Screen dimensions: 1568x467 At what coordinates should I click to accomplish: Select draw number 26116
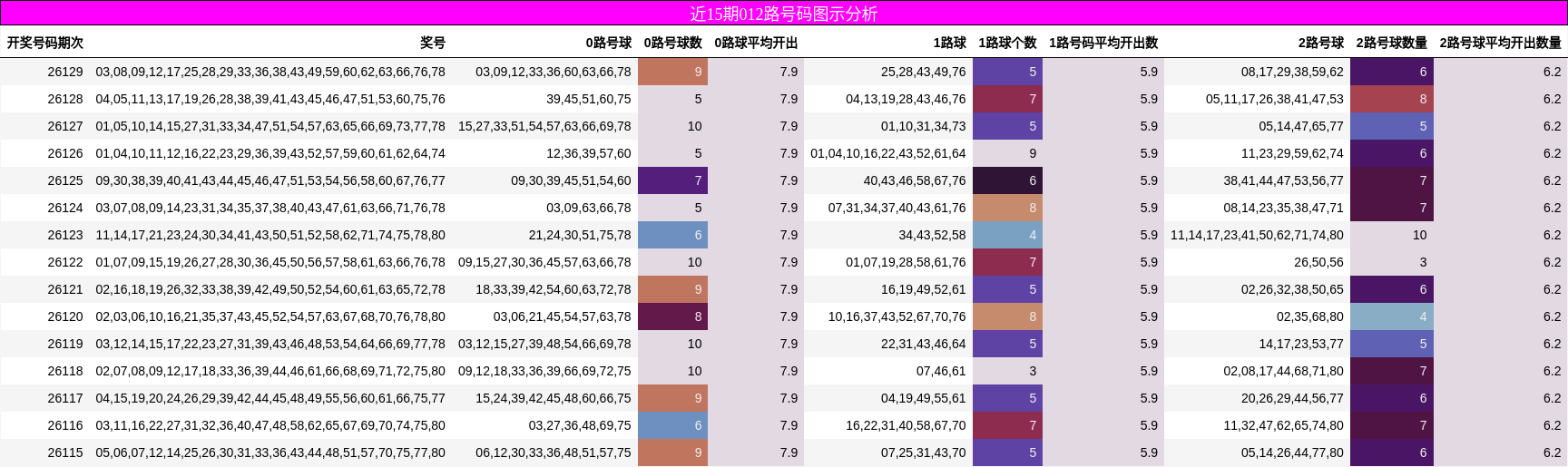(x=65, y=425)
